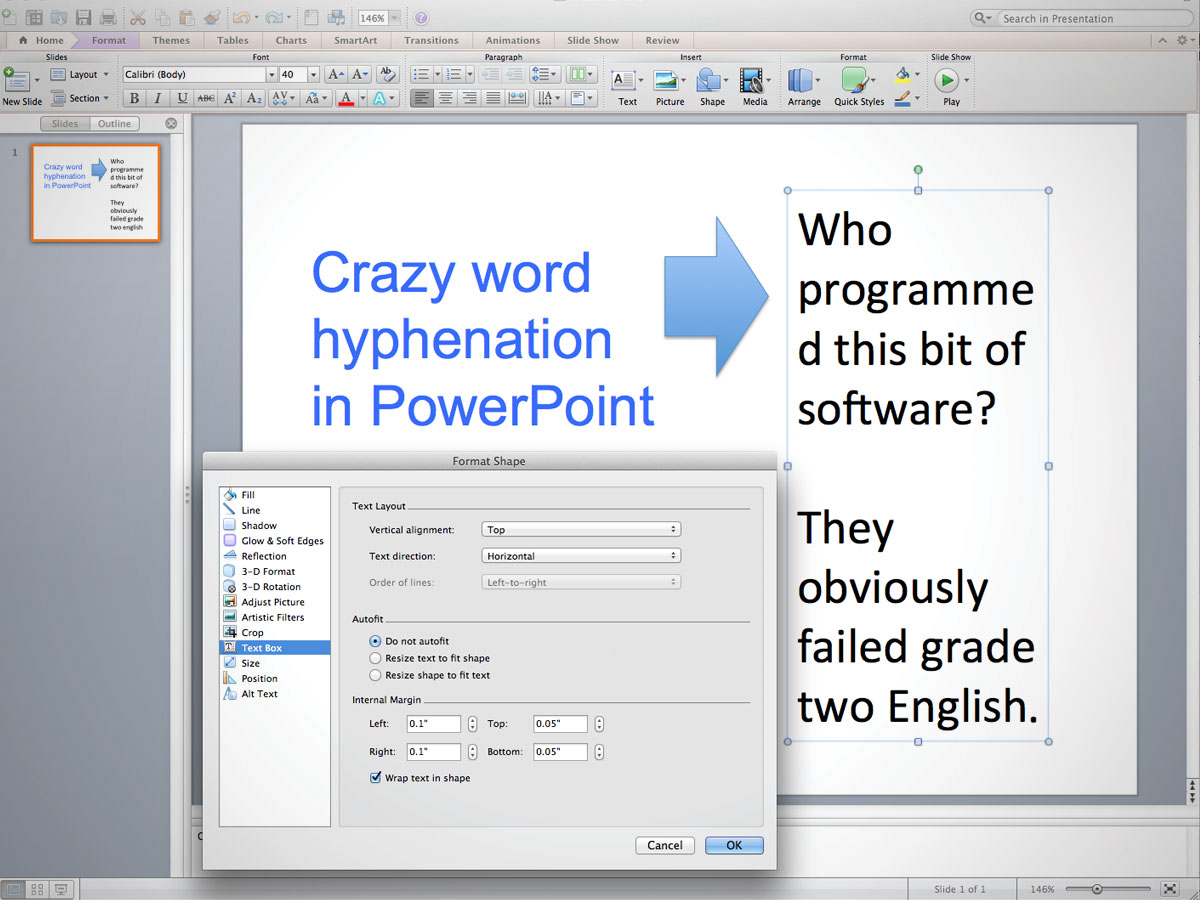The image size is (1200, 900).
Task: Open the Text direction dropdown
Action: tap(581, 556)
